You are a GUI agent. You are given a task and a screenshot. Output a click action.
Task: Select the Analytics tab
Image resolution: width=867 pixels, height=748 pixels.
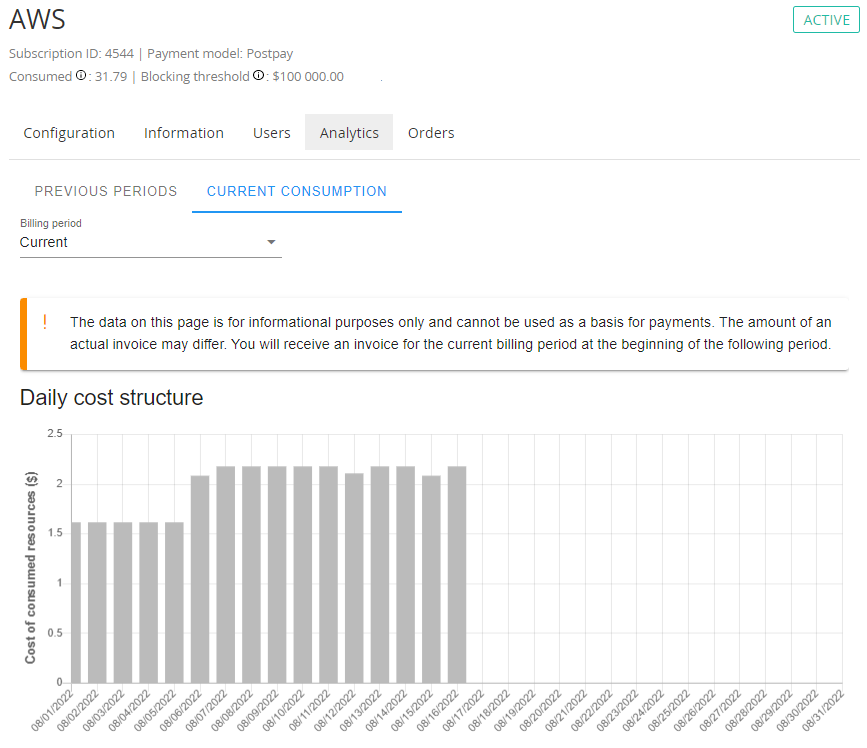pyautogui.click(x=349, y=133)
